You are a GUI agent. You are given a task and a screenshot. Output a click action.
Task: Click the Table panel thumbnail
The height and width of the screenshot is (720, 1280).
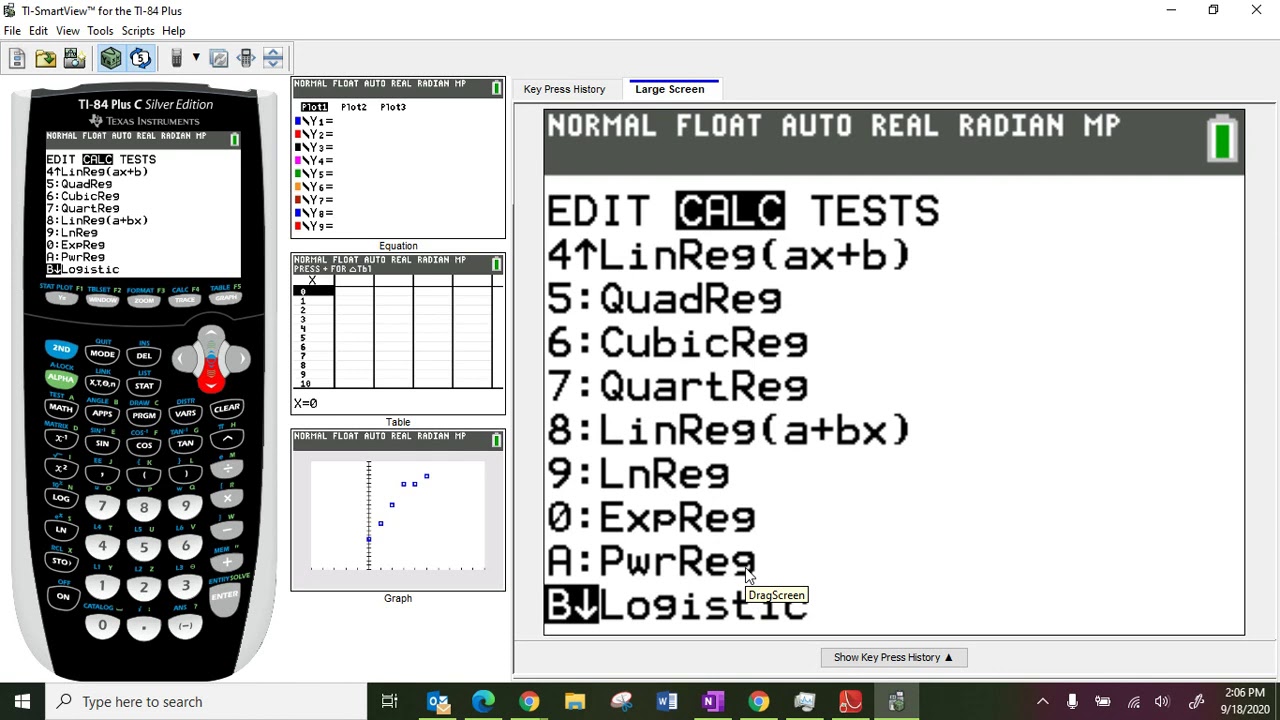coord(398,334)
